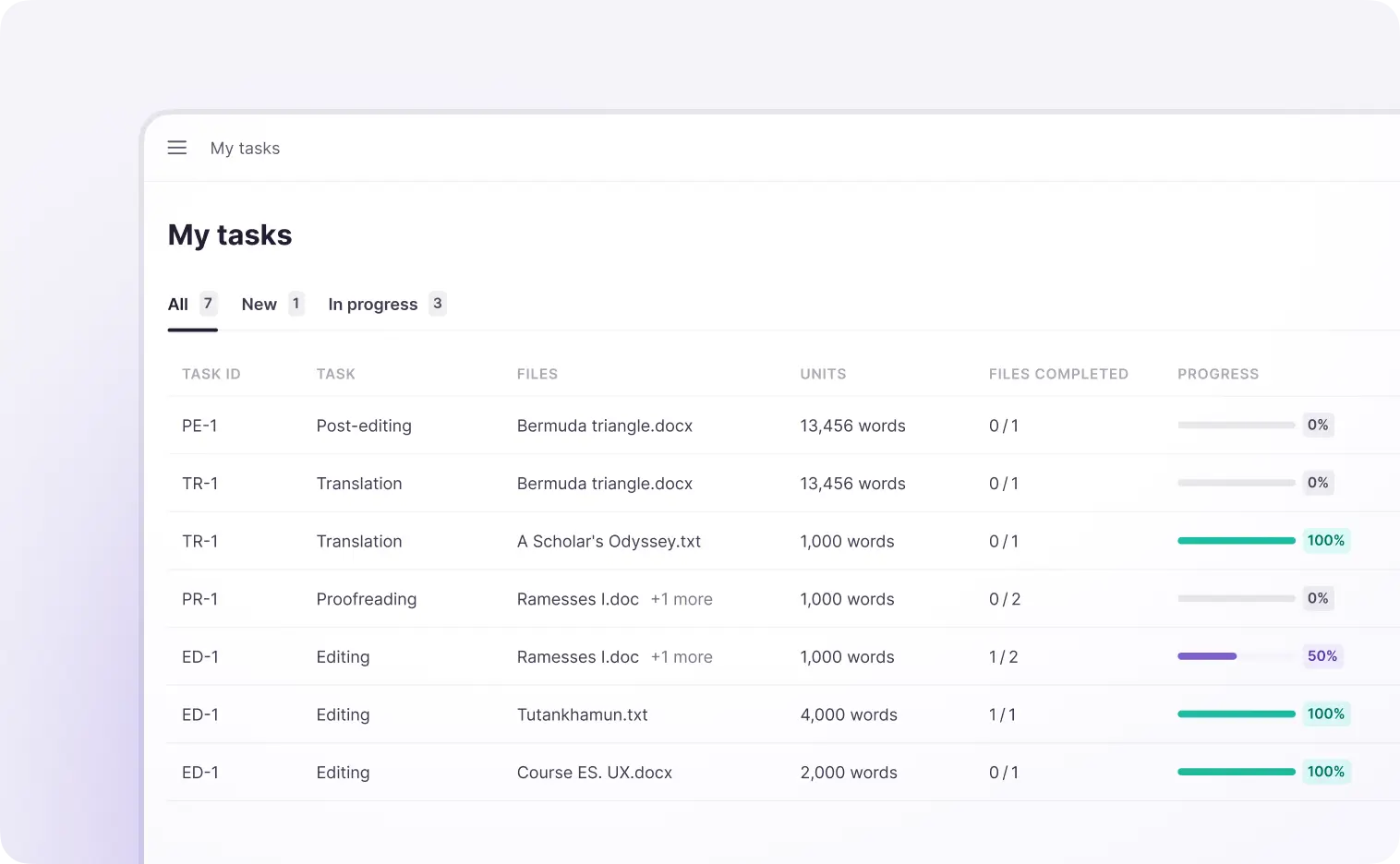This screenshot has height=864, width=1400.
Task: Expand +1 more in the 1,000-word Editing row
Action: (x=682, y=657)
